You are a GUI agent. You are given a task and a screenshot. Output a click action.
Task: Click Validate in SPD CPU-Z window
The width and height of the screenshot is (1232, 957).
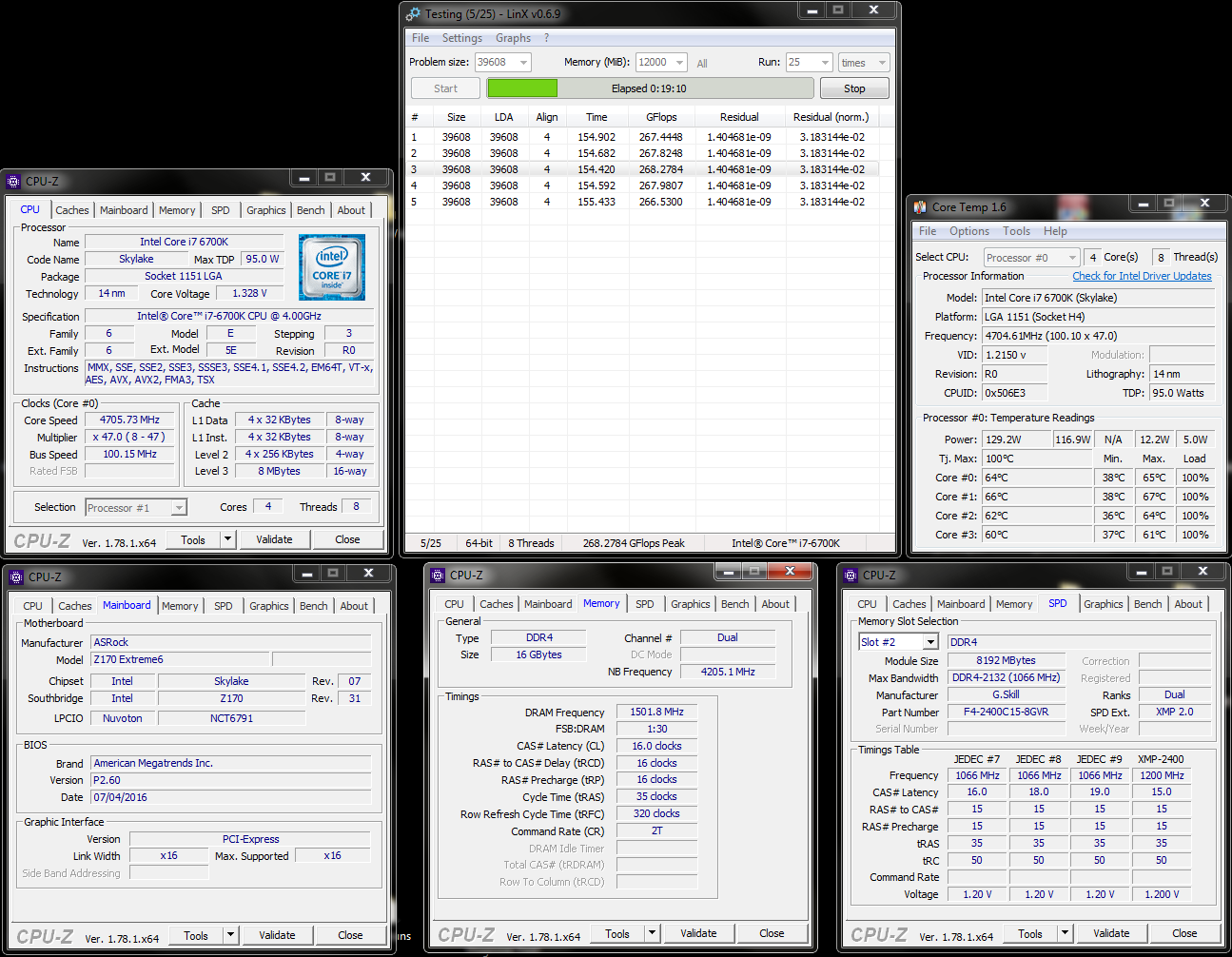click(x=1111, y=934)
